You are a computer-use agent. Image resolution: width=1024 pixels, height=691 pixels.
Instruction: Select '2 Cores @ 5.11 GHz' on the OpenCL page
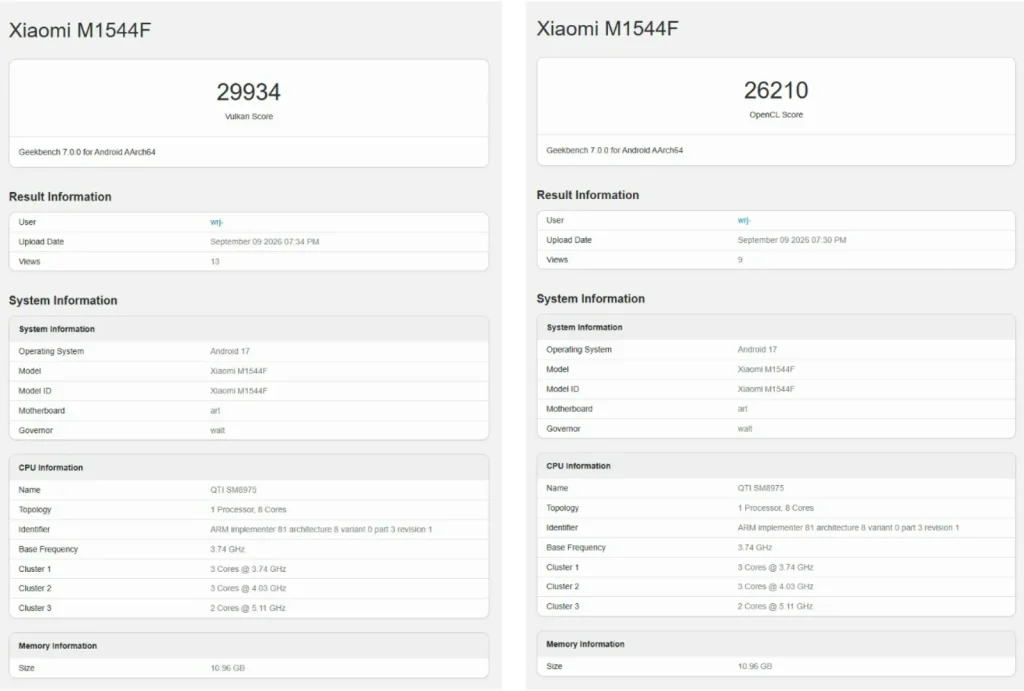click(775, 606)
